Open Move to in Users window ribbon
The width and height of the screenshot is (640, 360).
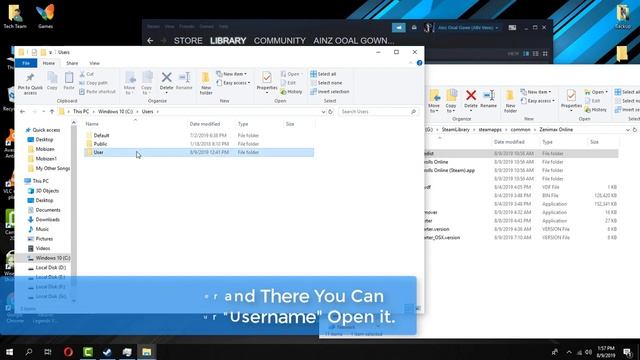(130, 83)
